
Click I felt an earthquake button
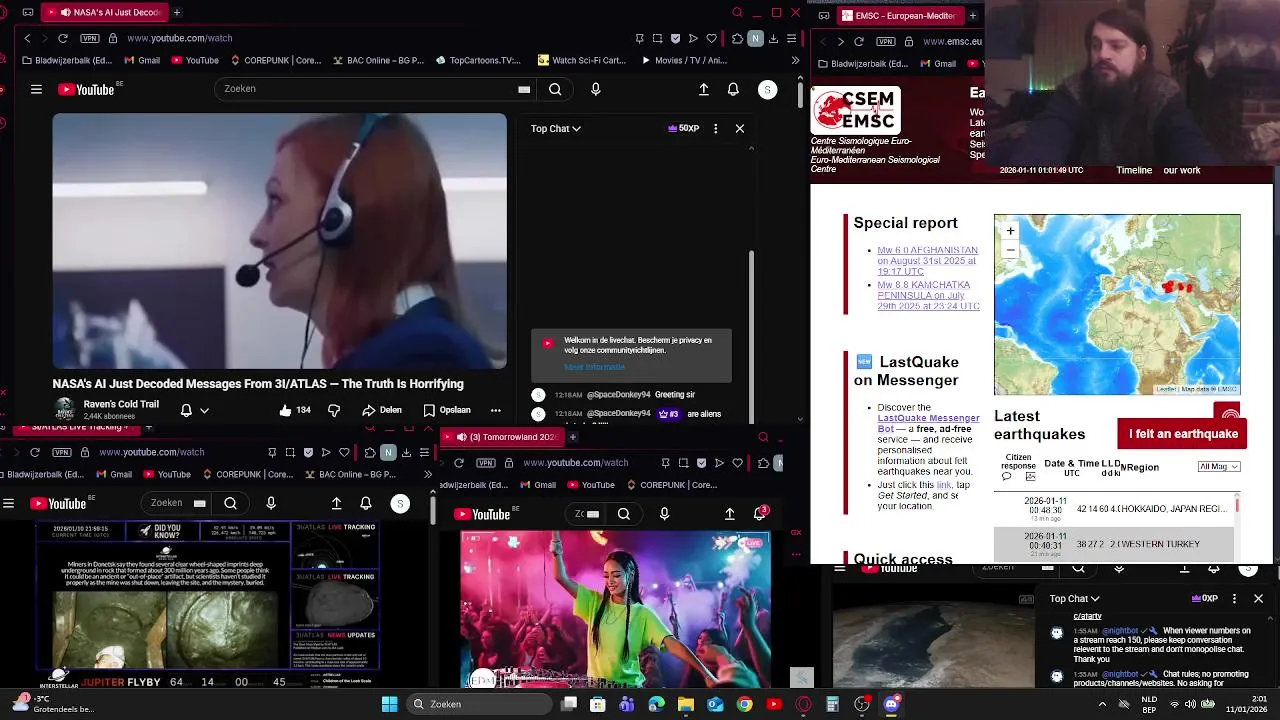pos(1183,434)
